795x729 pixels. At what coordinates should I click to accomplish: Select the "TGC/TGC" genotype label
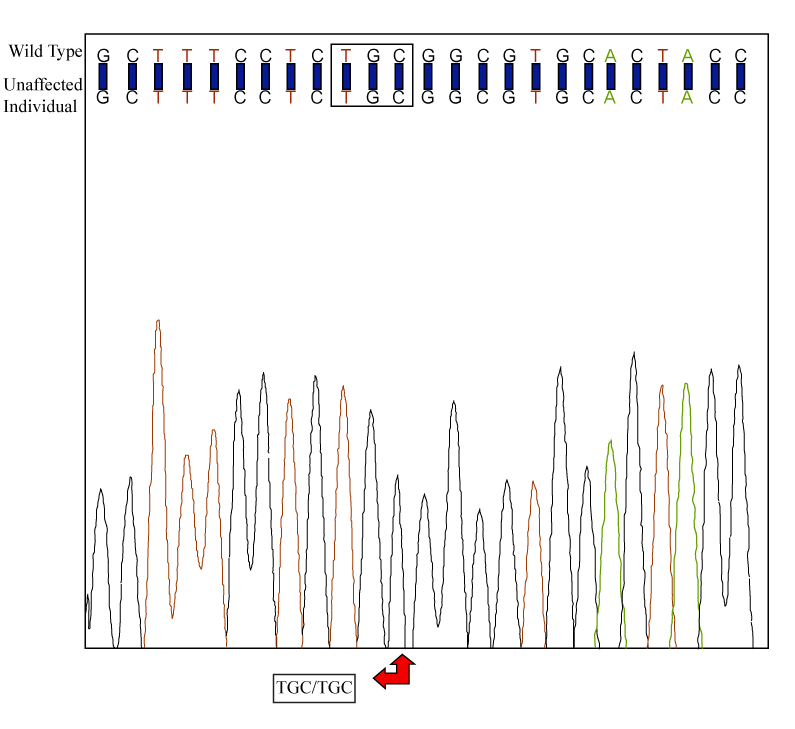(x=314, y=688)
